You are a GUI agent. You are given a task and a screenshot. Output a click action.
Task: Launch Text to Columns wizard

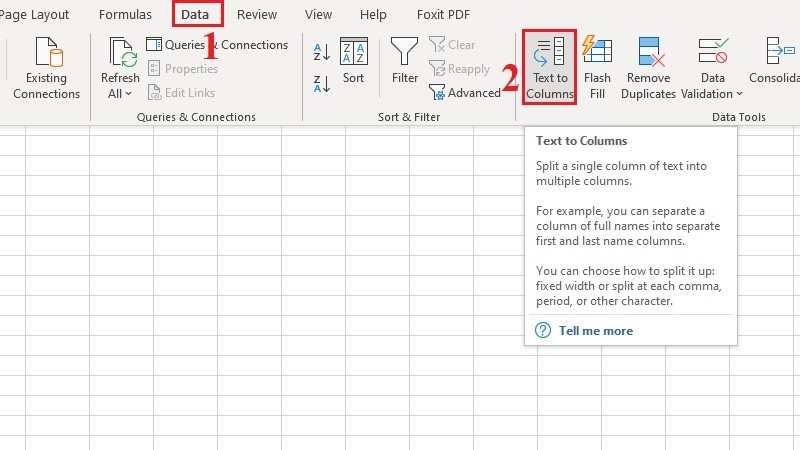click(x=549, y=67)
